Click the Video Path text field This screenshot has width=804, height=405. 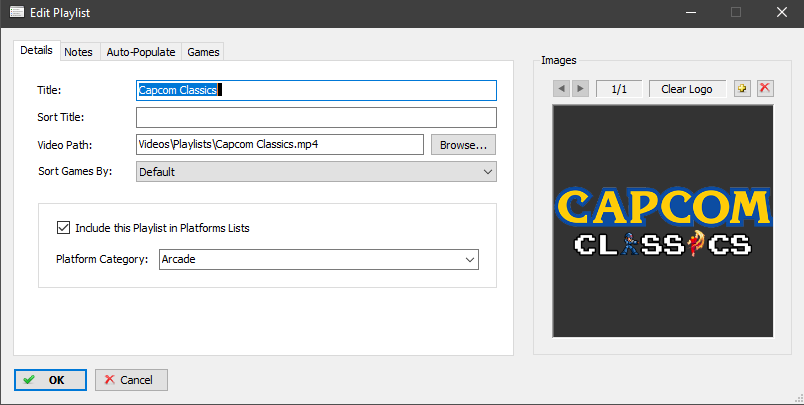tap(280, 145)
